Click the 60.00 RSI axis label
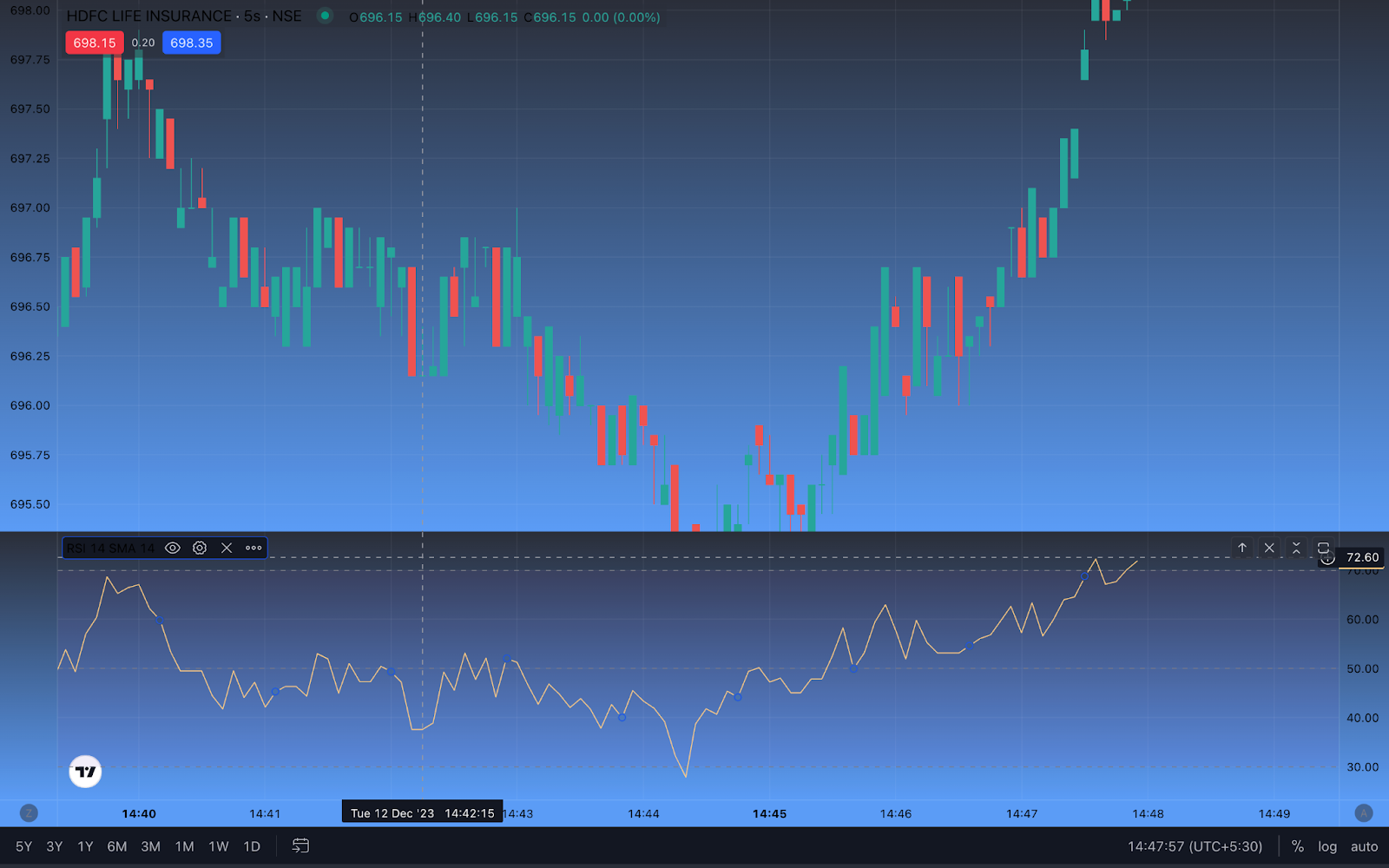1389x868 pixels. tap(1362, 619)
